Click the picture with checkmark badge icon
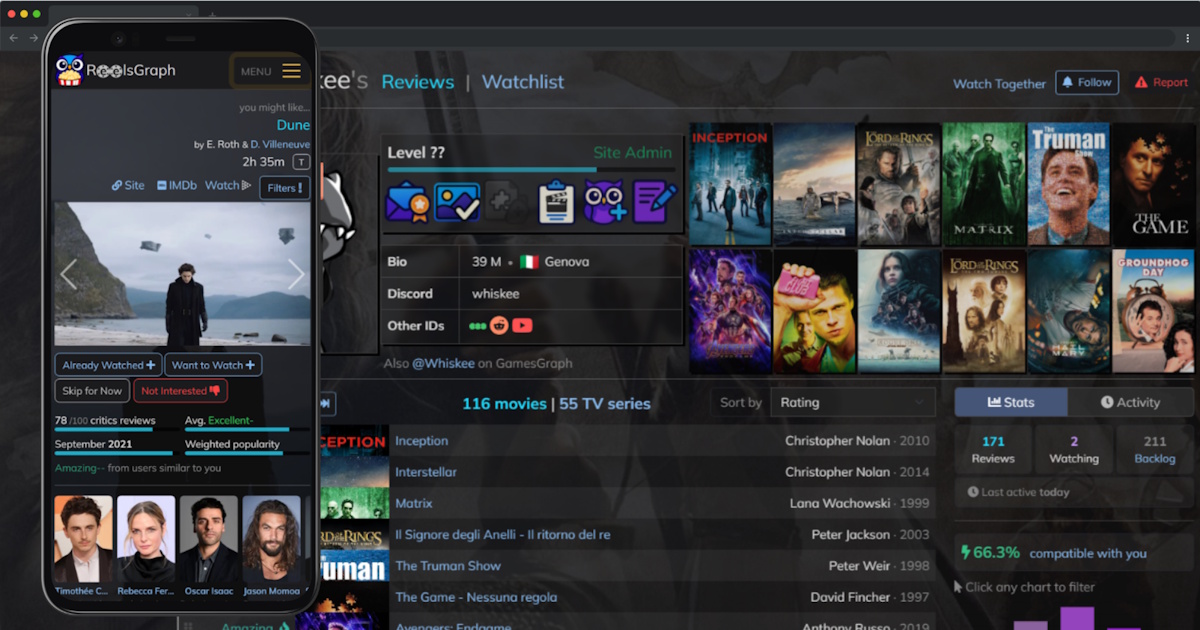The image size is (1200, 630). coord(457,201)
